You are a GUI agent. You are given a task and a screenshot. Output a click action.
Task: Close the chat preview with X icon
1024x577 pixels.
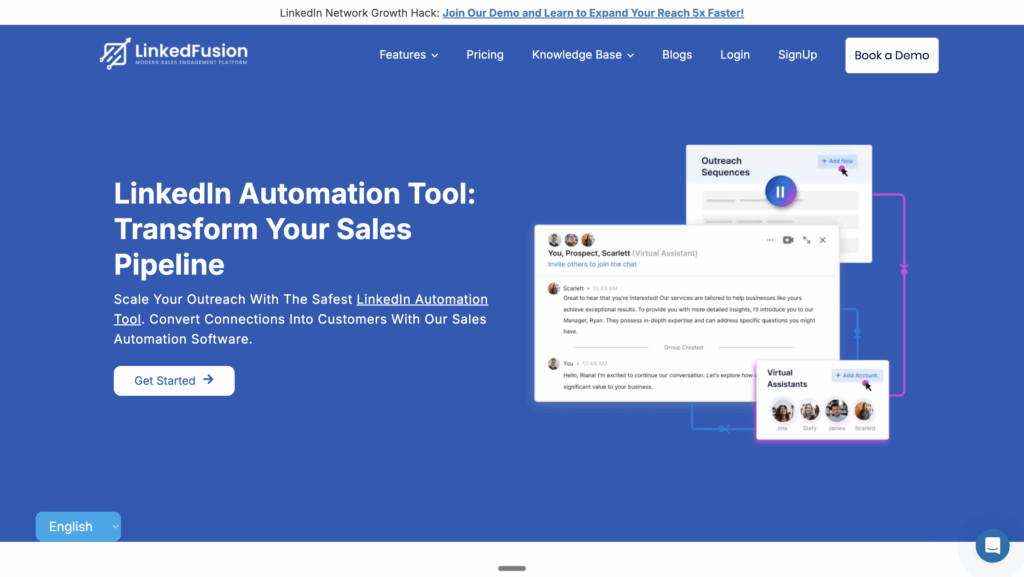pyautogui.click(x=823, y=240)
